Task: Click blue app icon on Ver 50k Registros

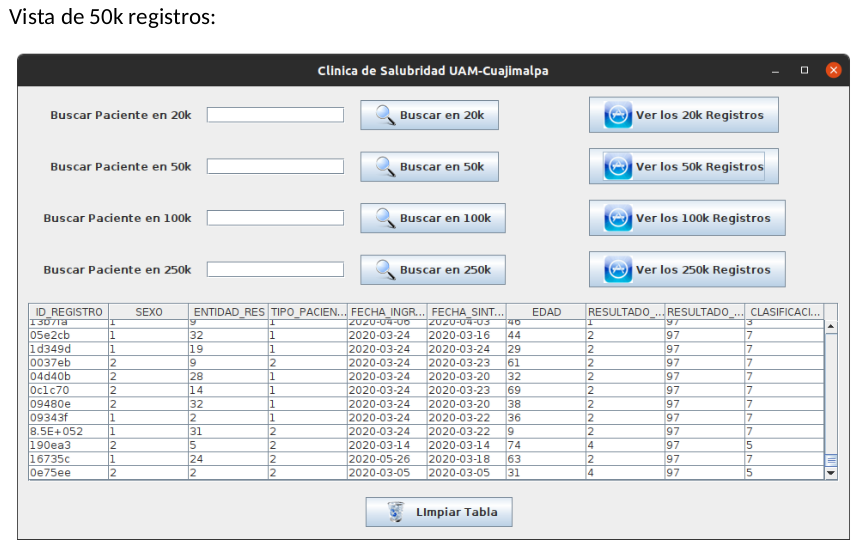Action: click(x=618, y=167)
